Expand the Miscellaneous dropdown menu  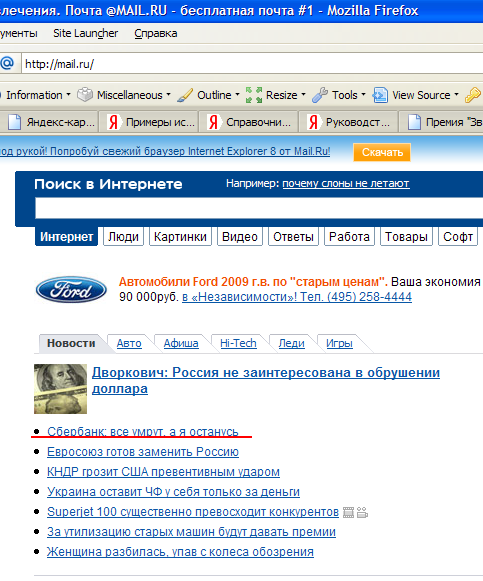click(x=169, y=95)
